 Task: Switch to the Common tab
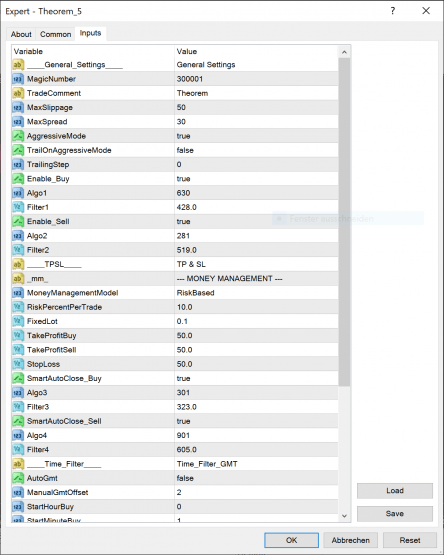(x=56, y=34)
